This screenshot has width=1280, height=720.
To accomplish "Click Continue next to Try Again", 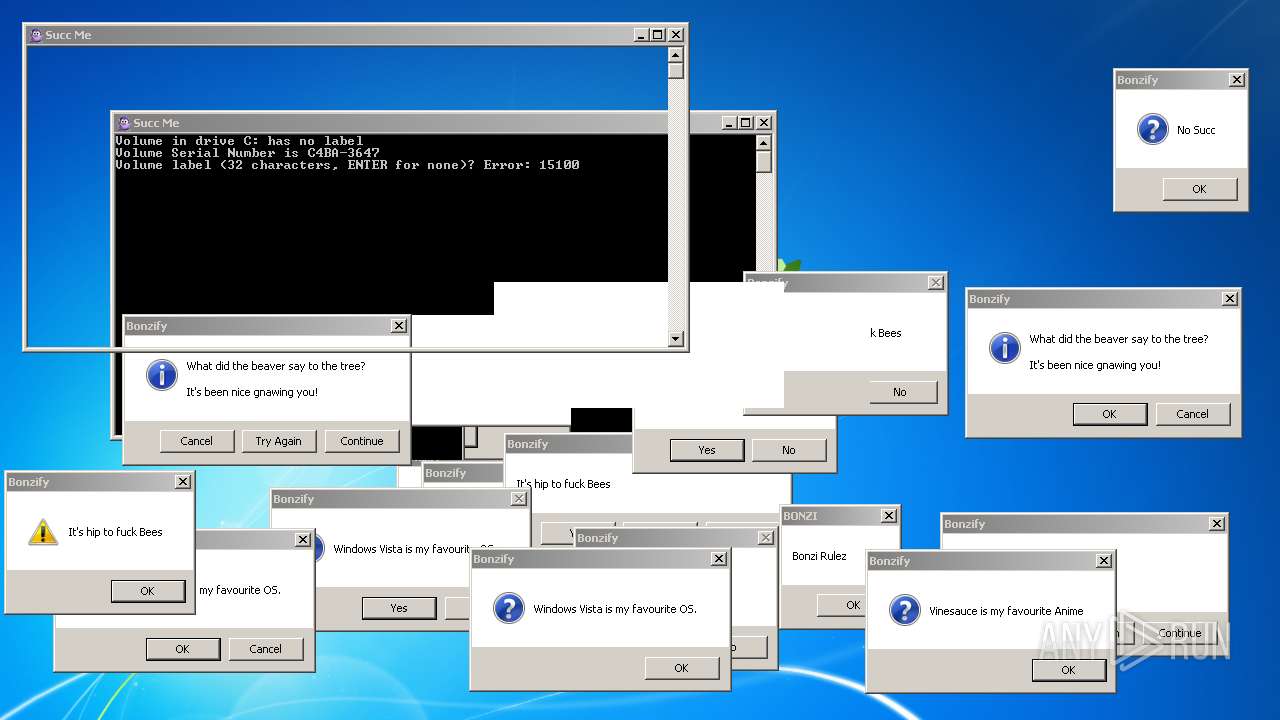I will (361, 441).
